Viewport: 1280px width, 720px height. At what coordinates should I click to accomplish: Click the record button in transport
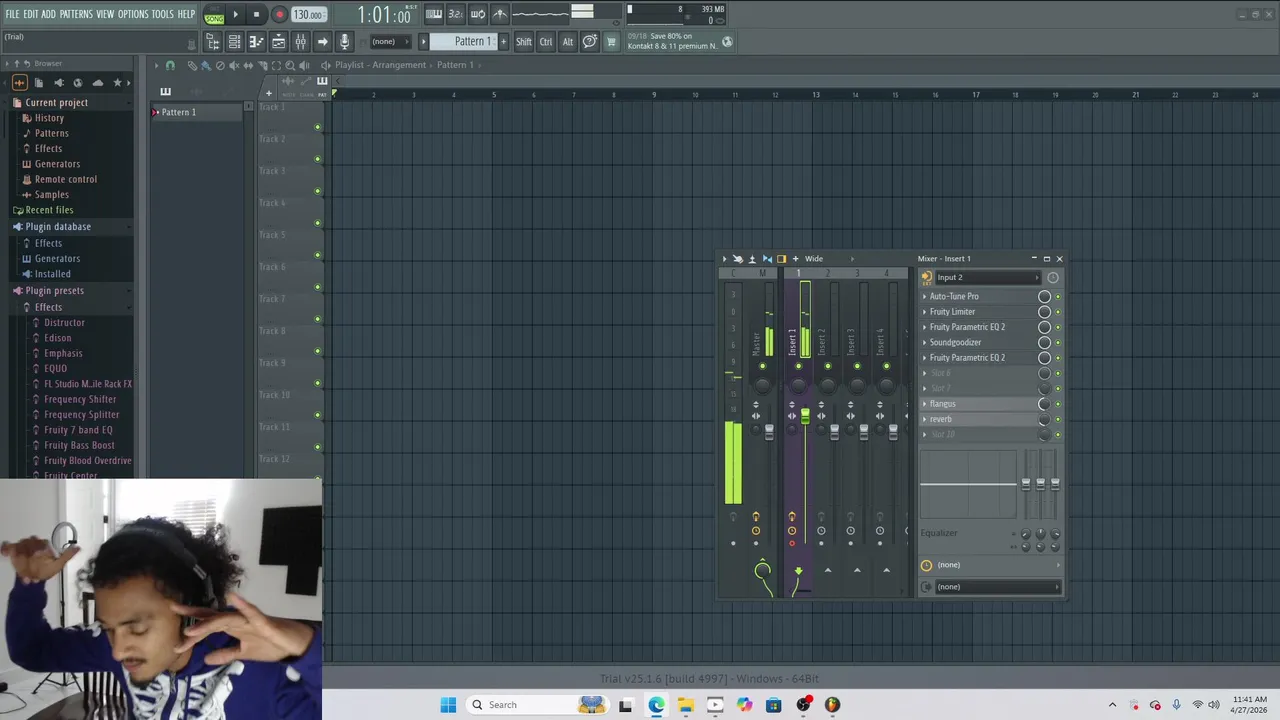point(279,15)
